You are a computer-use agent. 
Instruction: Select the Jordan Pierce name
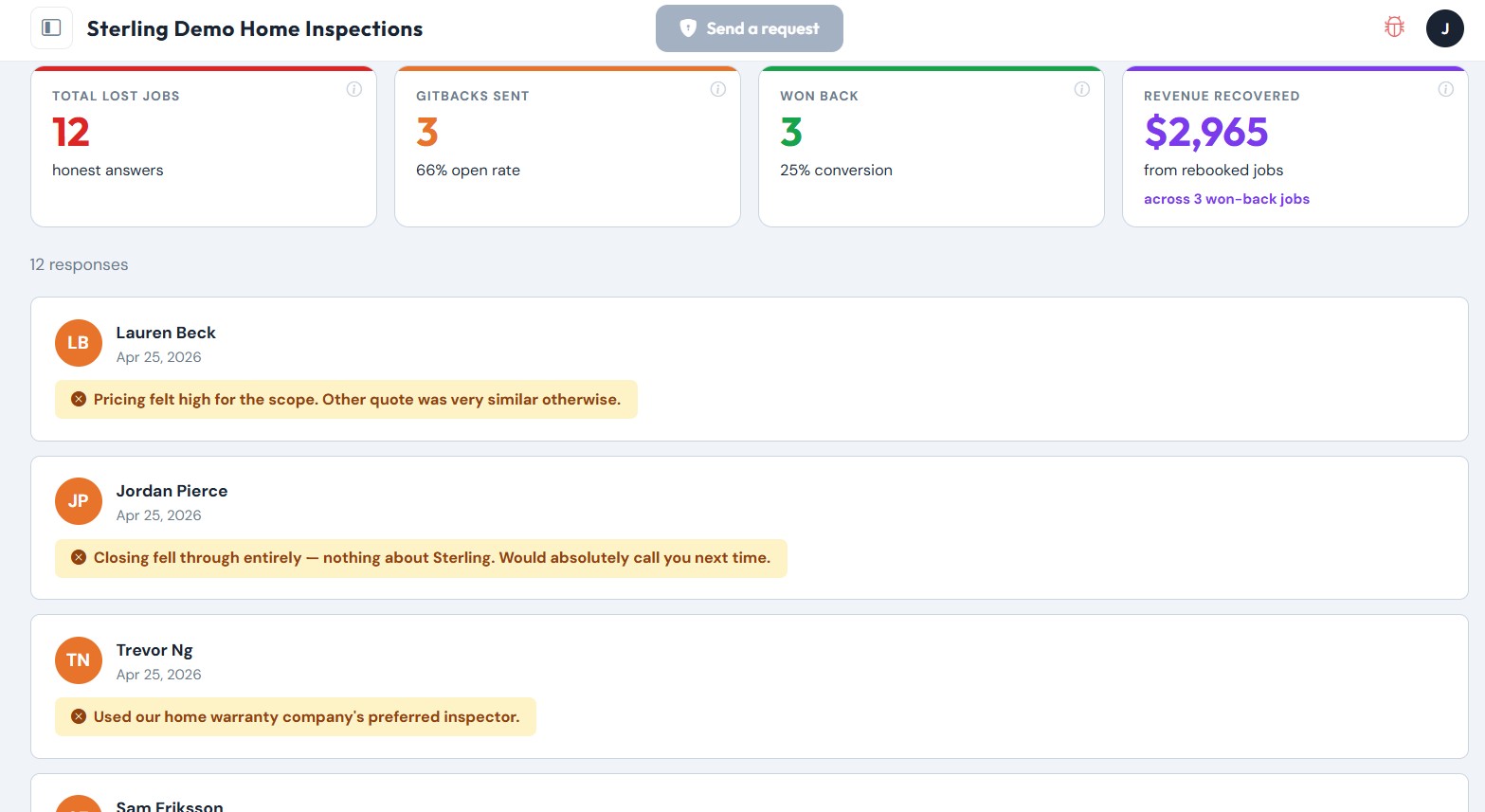coord(172,491)
